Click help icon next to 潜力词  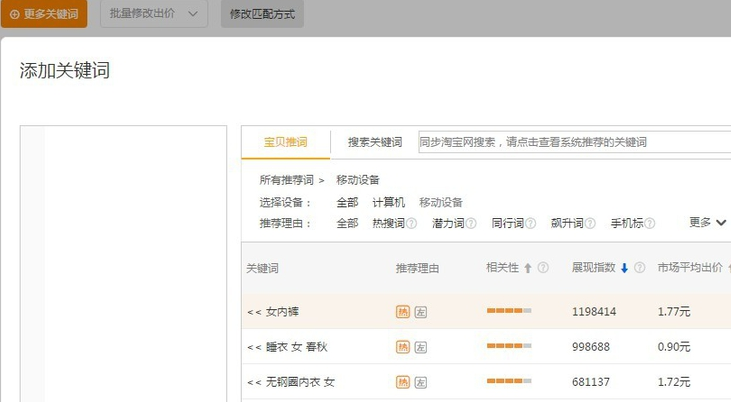click(471, 223)
